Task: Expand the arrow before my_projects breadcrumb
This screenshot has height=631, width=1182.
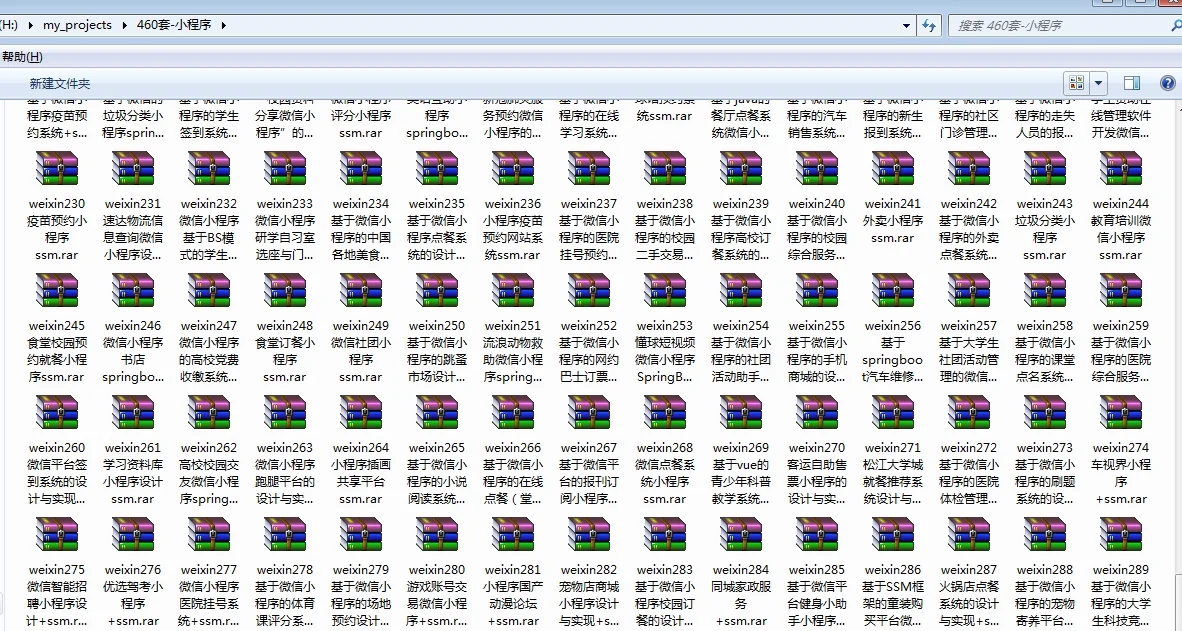Action: pyautogui.click(x=30, y=25)
